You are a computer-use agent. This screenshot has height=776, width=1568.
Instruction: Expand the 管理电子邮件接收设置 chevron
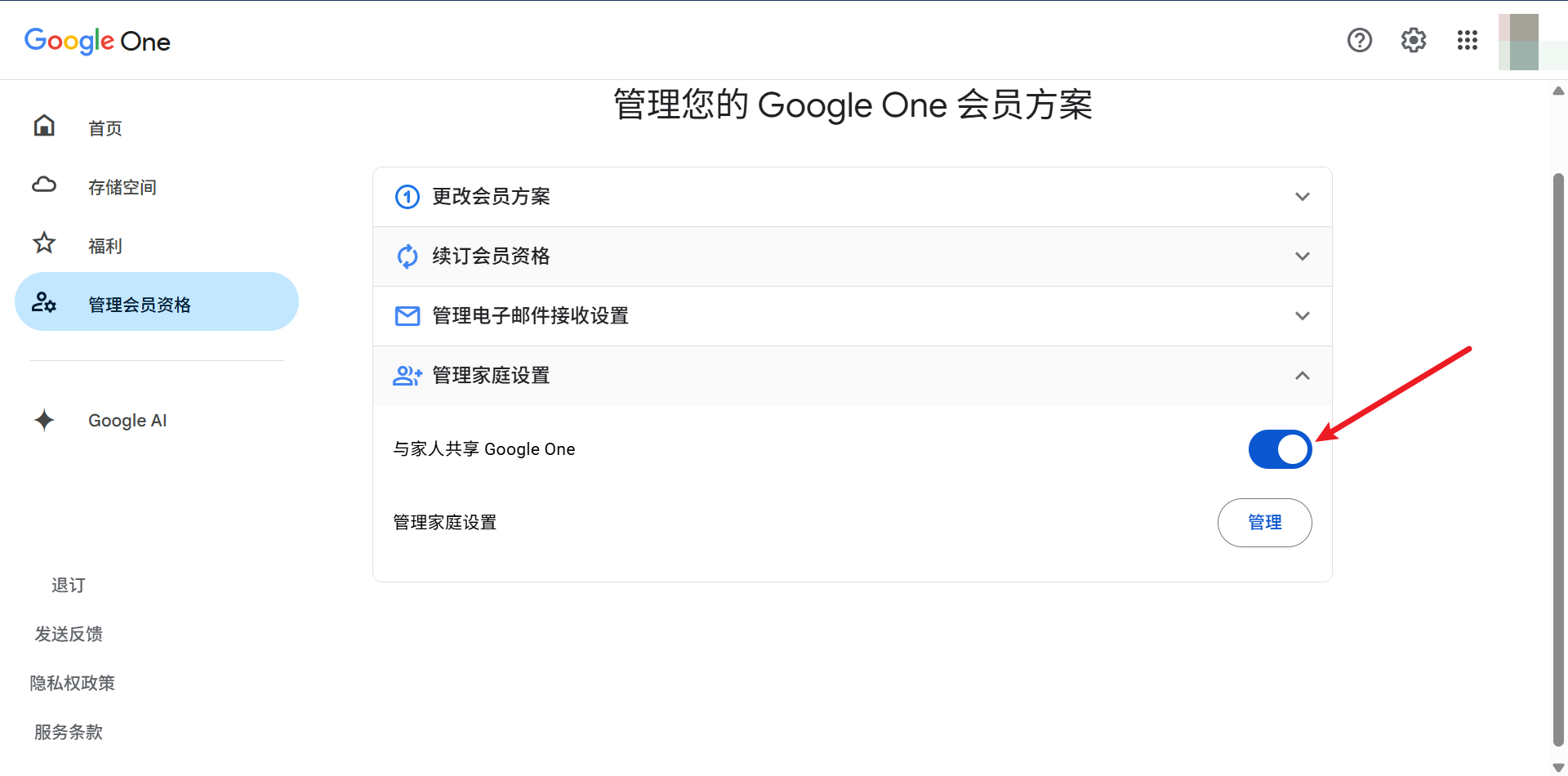(1303, 316)
